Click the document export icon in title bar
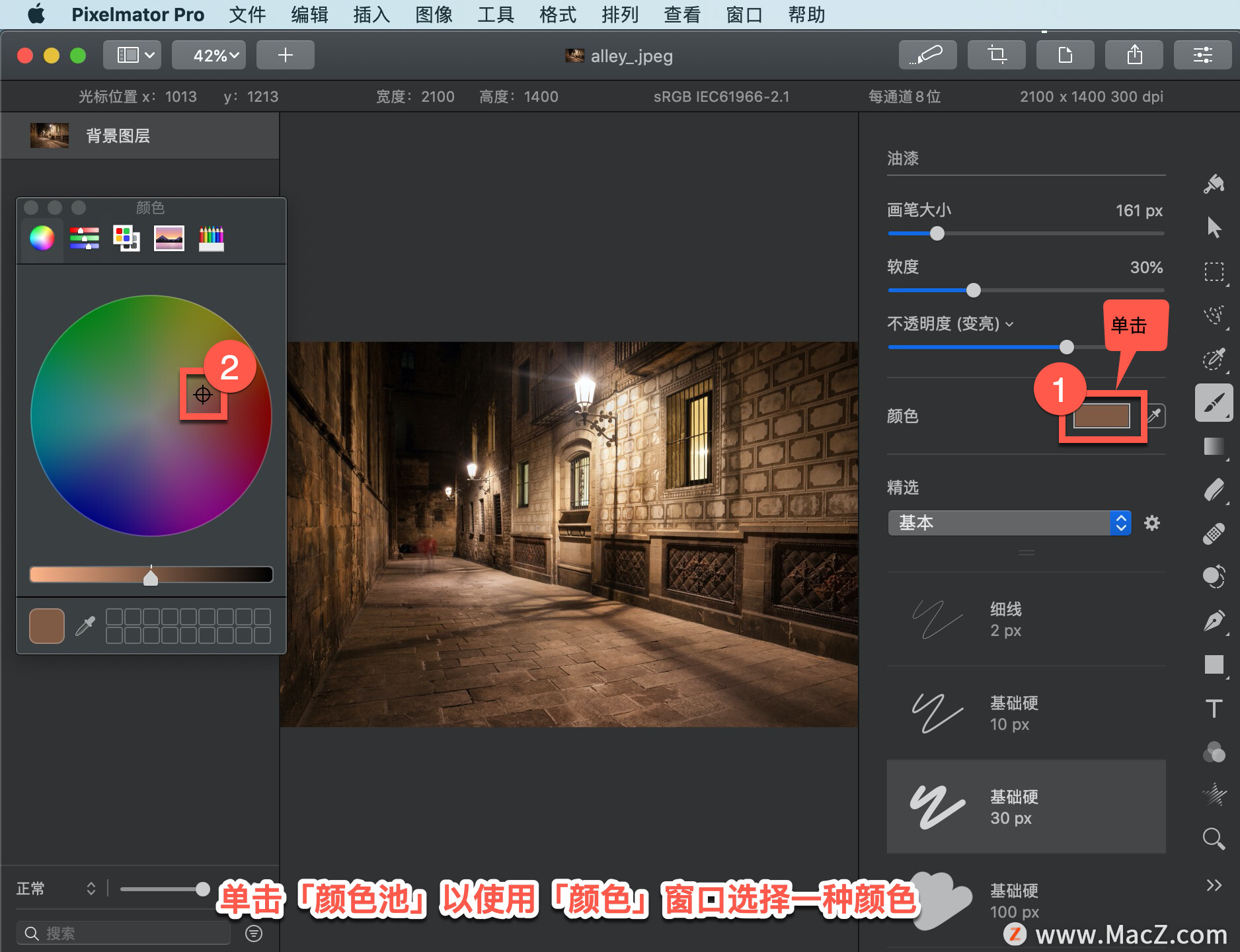Image resolution: width=1240 pixels, height=952 pixels. pyautogui.click(x=1065, y=55)
